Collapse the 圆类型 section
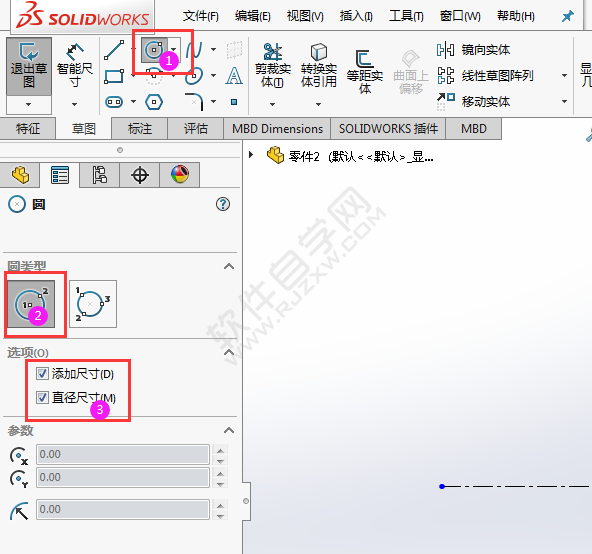592x554 pixels. (229, 266)
